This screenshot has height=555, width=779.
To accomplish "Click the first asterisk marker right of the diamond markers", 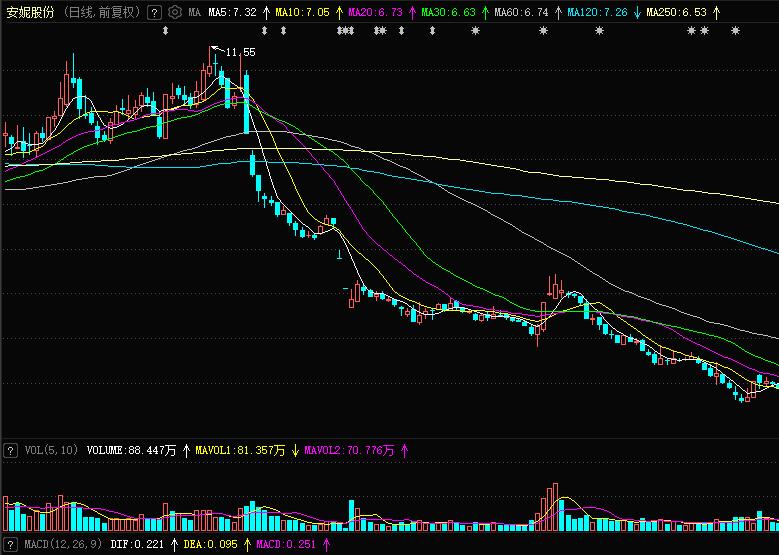I will (x=475, y=31).
